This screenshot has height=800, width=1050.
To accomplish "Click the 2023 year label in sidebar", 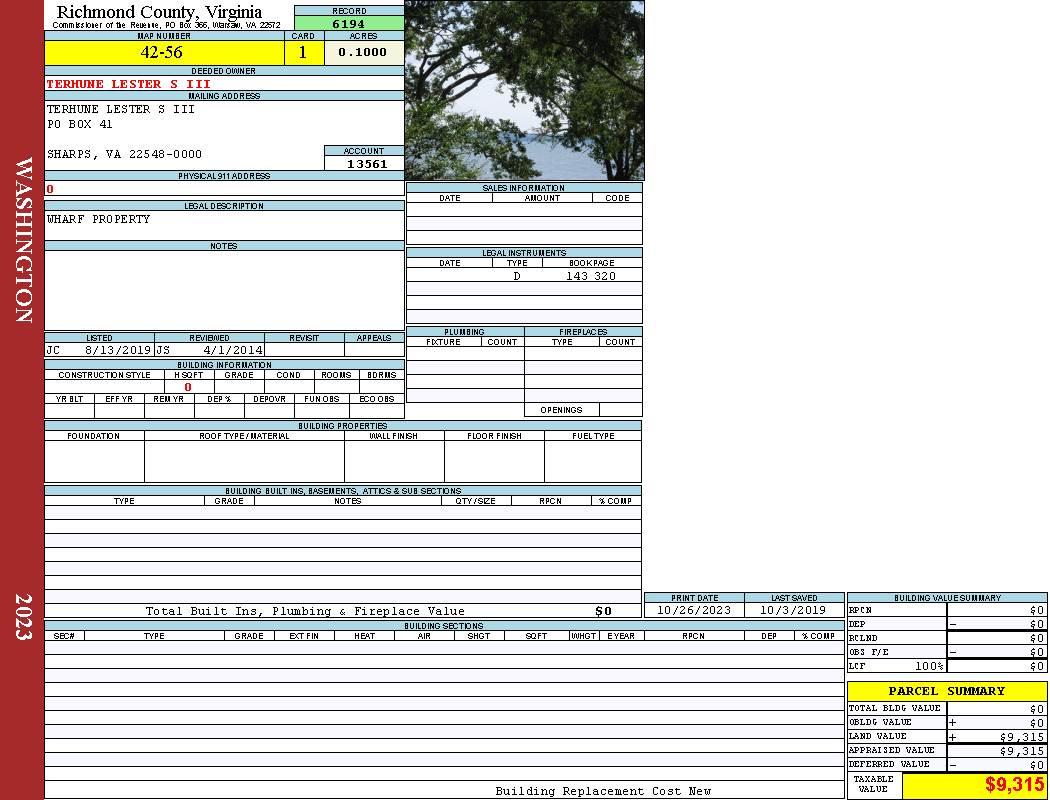I will [x=23, y=610].
